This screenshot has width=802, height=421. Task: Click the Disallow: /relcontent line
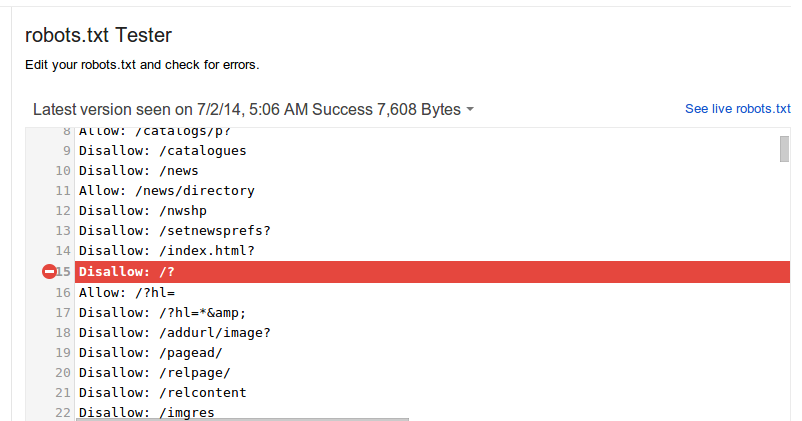[162, 392]
